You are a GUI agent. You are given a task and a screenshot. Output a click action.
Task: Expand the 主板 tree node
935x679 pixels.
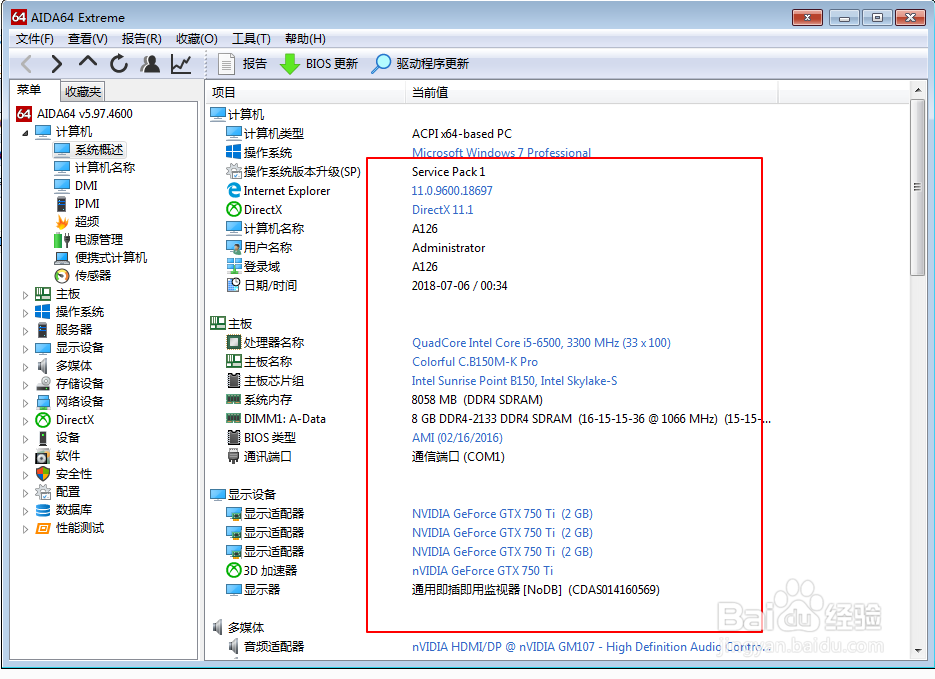click(x=25, y=294)
